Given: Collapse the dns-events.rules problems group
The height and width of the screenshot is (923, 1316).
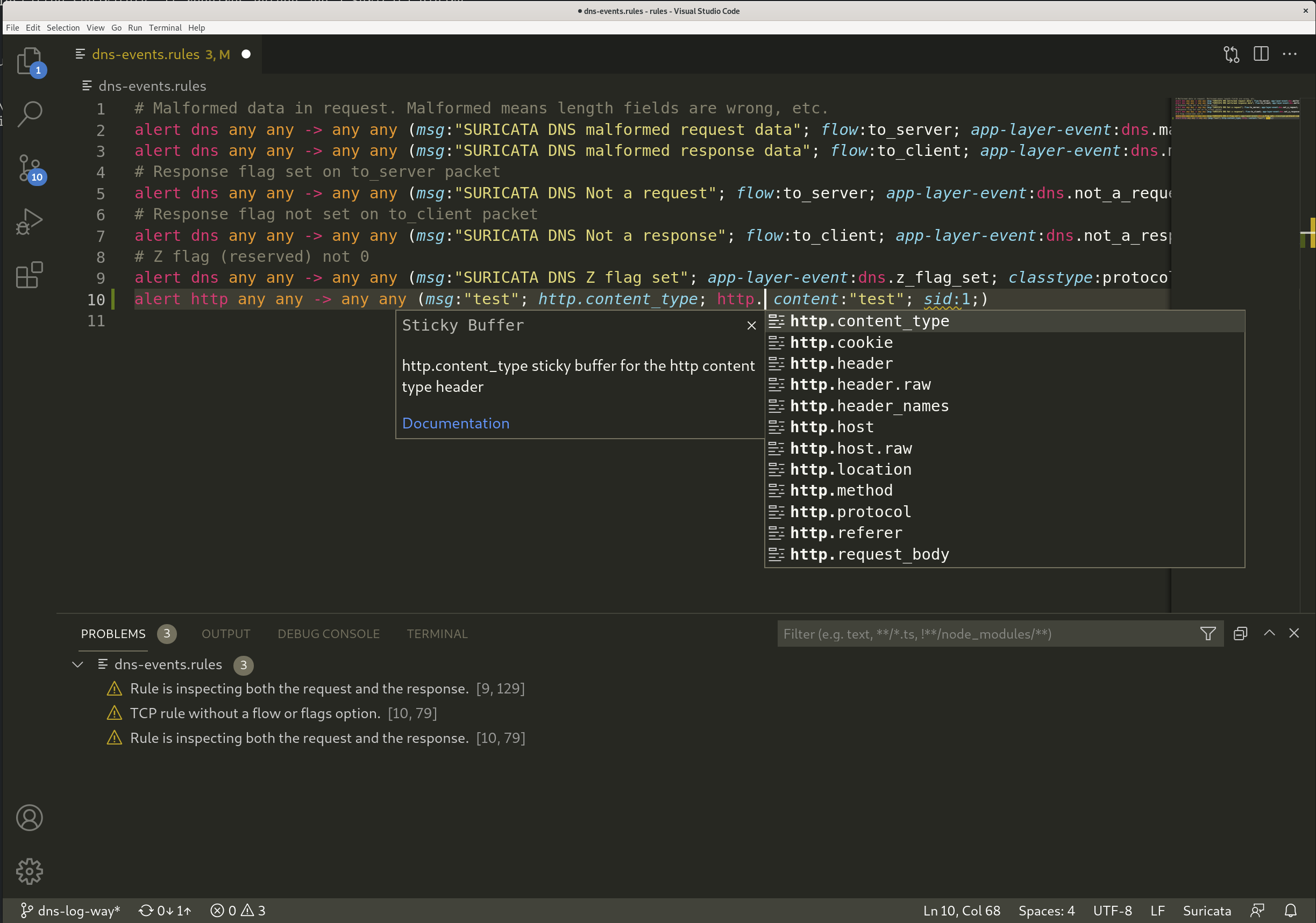Looking at the screenshot, I should coord(78,664).
